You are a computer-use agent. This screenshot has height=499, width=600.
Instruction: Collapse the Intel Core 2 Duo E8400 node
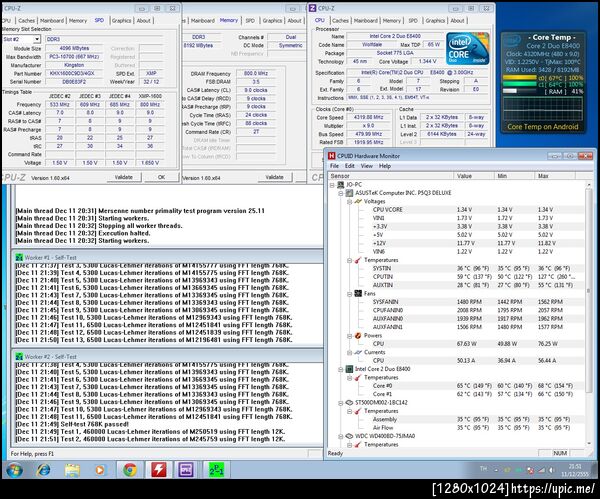click(x=341, y=369)
